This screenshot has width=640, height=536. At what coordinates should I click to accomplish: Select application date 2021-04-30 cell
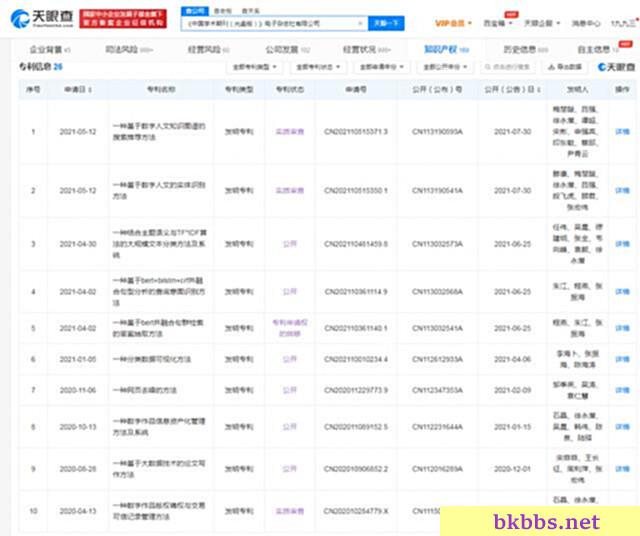(78, 244)
